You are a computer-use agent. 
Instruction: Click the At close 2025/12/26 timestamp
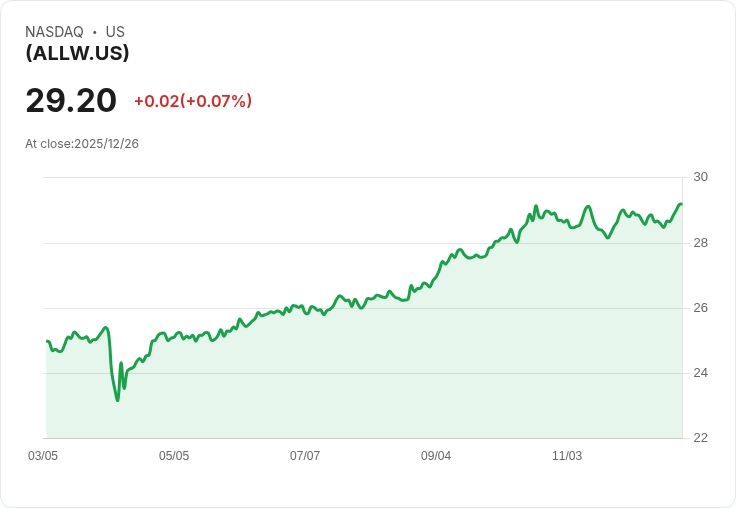pos(82,144)
